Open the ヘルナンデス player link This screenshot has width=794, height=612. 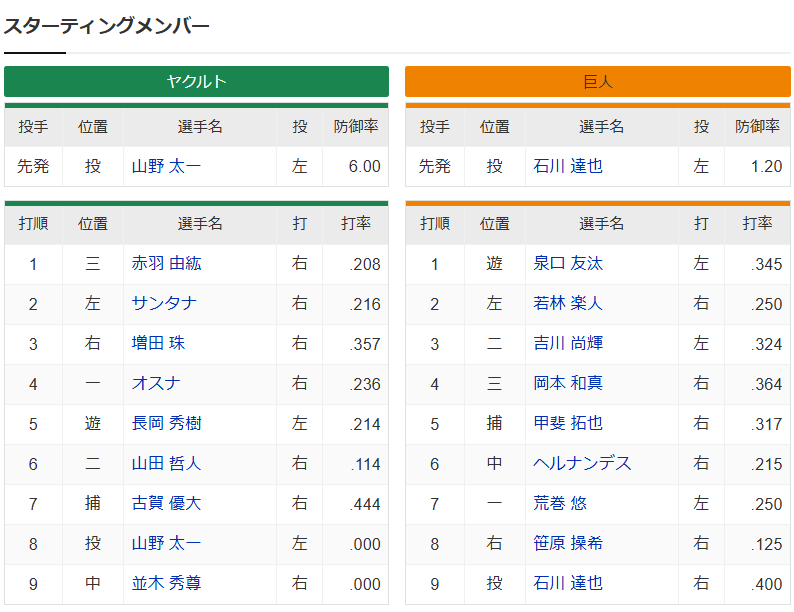click(582, 464)
